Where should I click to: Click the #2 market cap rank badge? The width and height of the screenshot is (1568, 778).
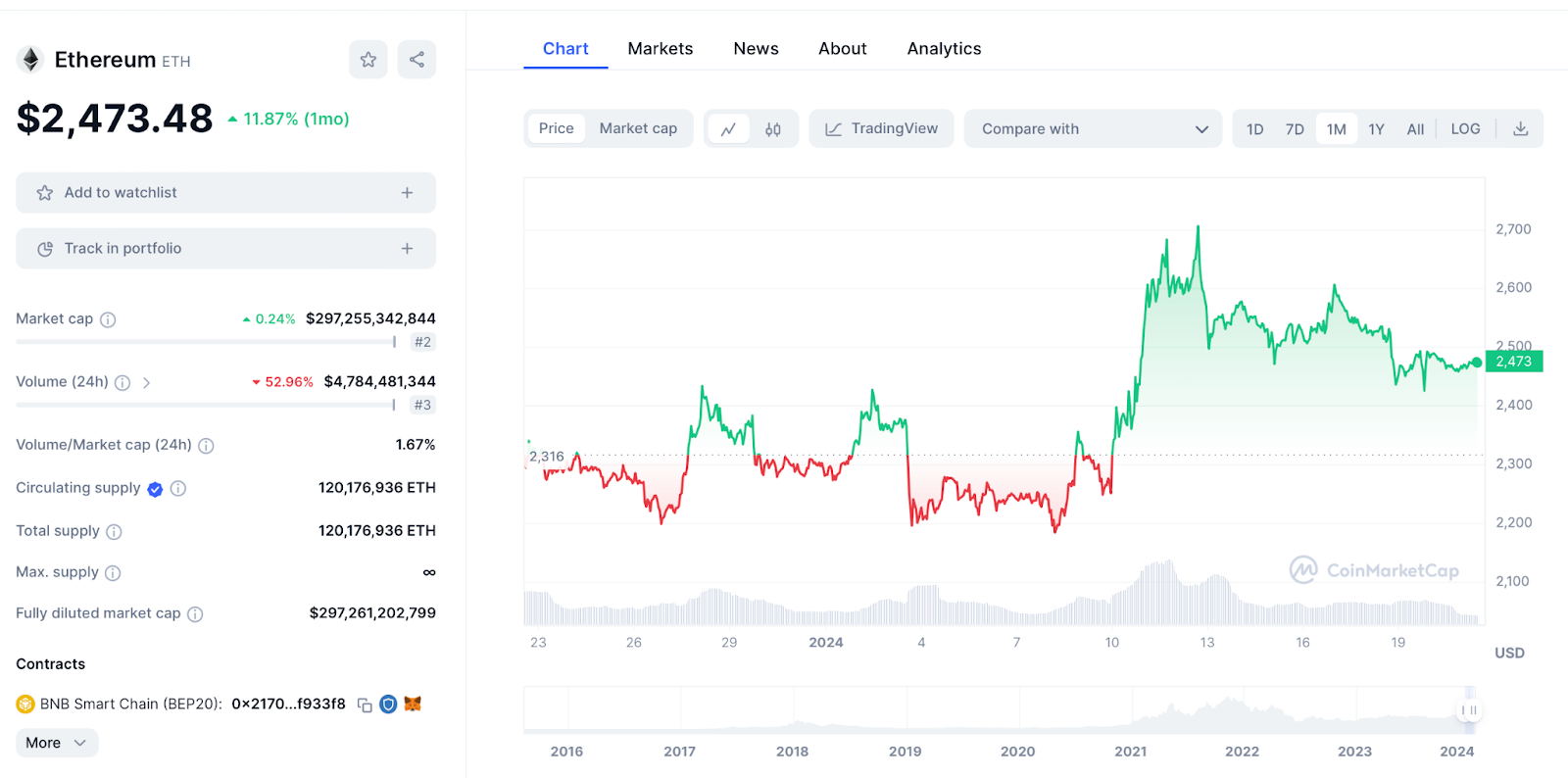(422, 342)
